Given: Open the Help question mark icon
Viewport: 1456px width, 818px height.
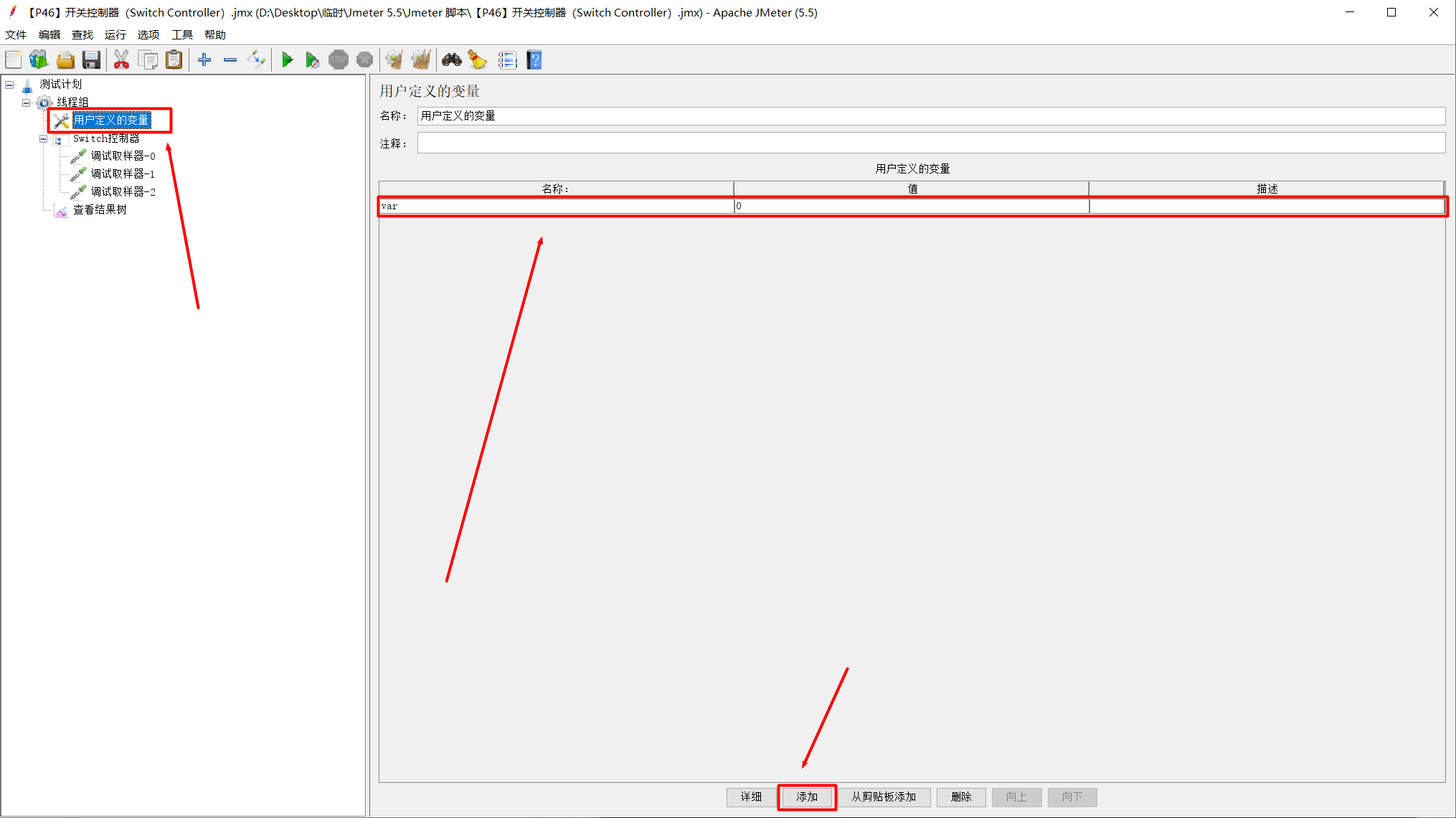Looking at the screenshot, I should click(x=534, y=60).
